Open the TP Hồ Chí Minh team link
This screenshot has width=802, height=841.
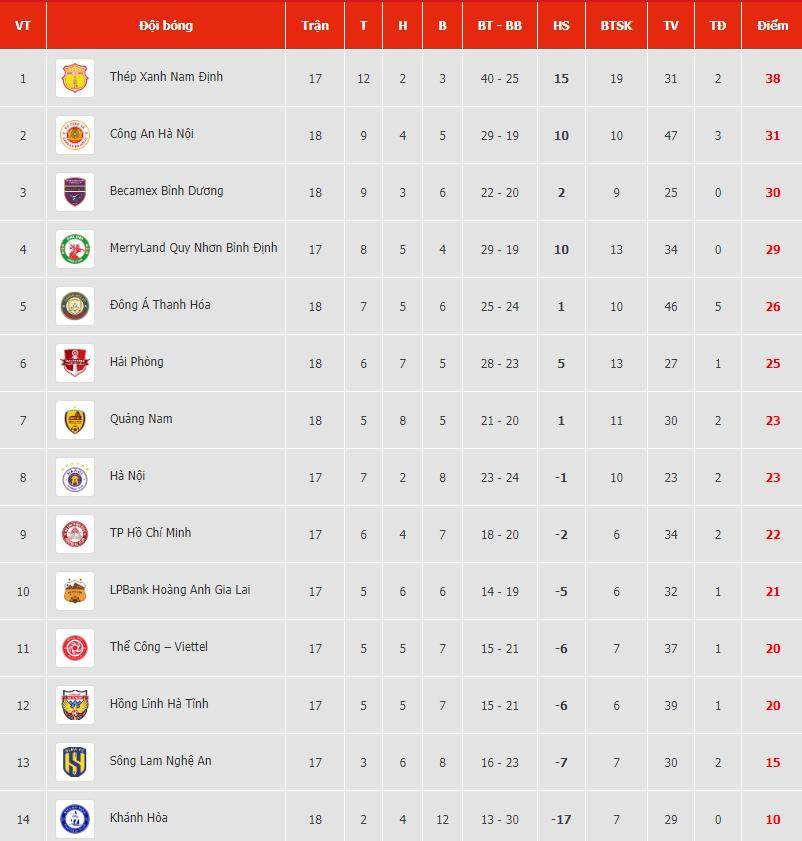150,533
